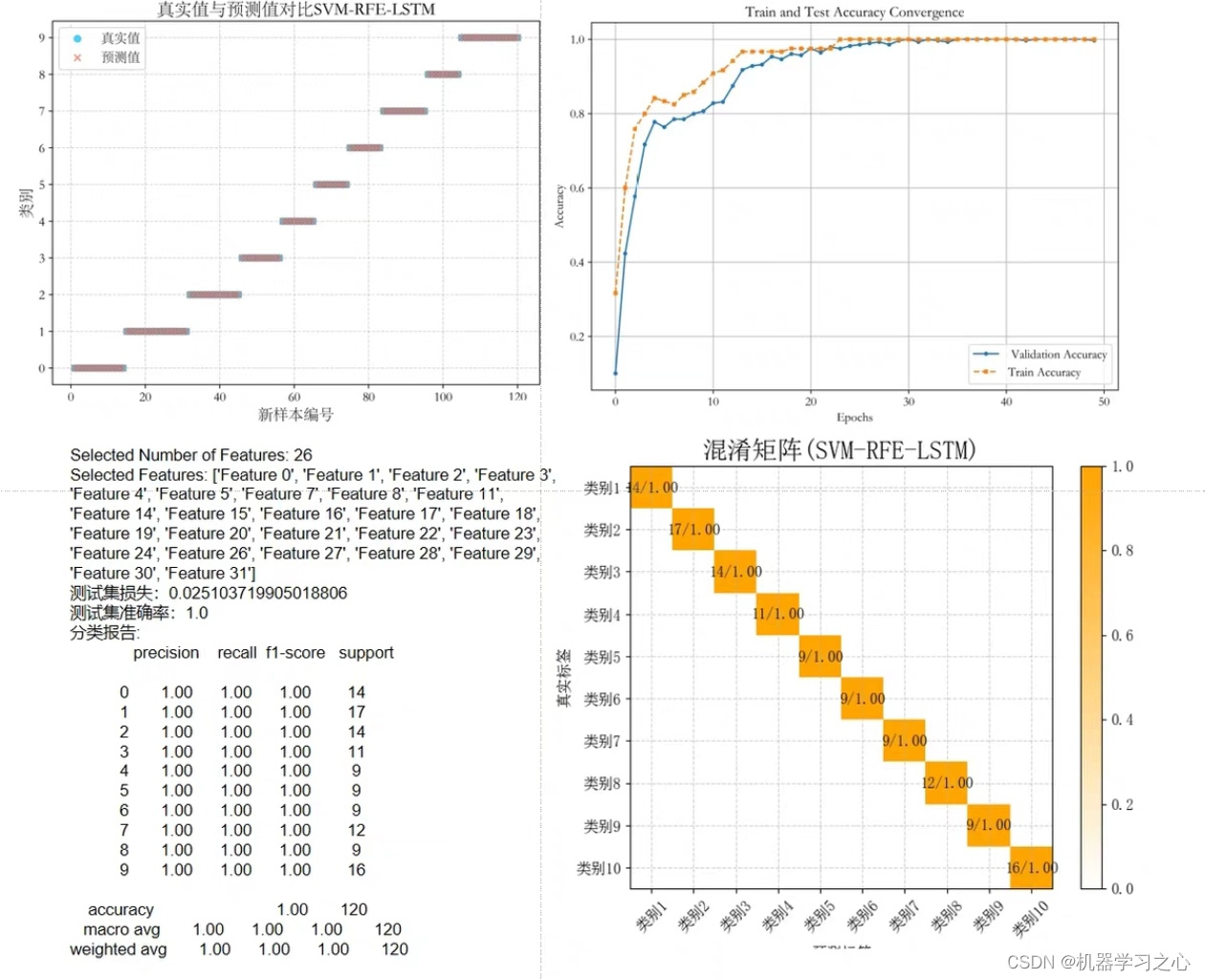
Task: Click the x-axis label 新样本编号
Action: pyautogui.click(x=296, y=415)
